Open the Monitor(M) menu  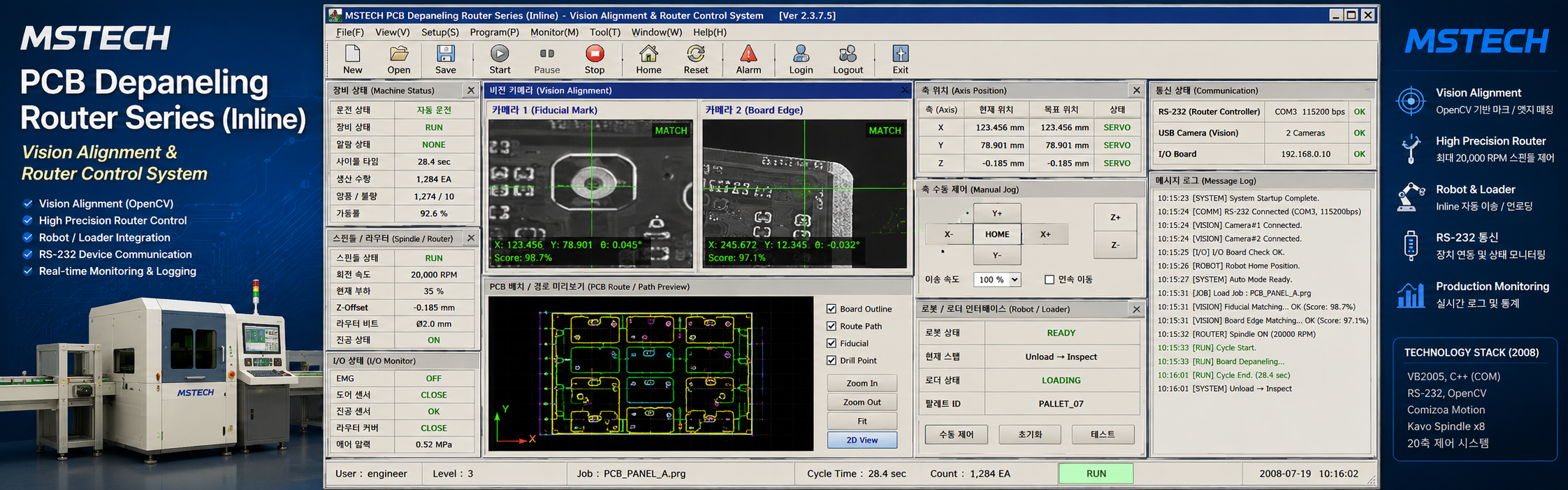point(555,32)
